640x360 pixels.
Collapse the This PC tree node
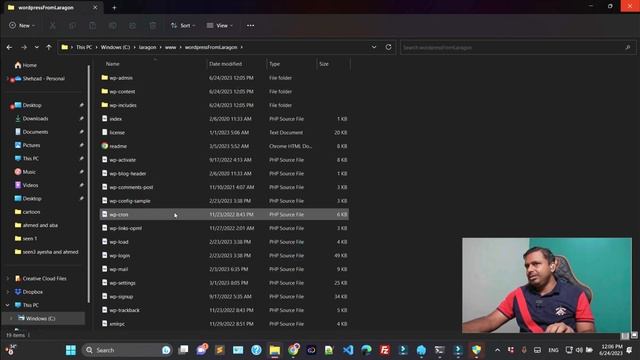[7, 305]
